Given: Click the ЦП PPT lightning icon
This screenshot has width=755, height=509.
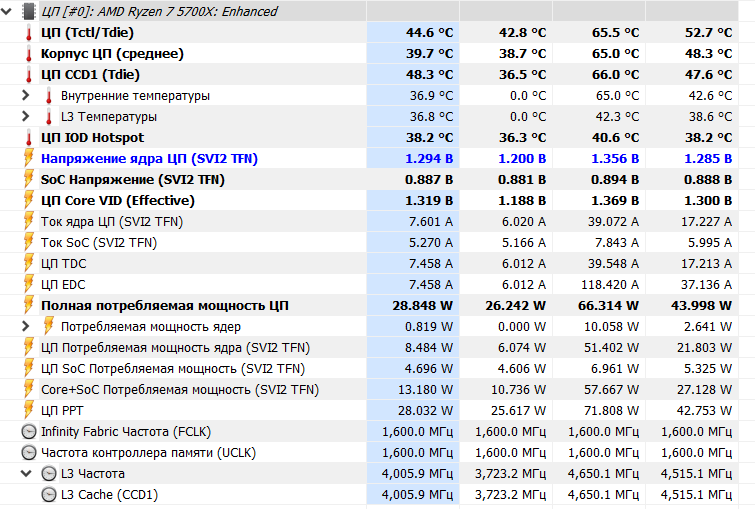Looking at the screenshot, I should [x=28, y=410].
